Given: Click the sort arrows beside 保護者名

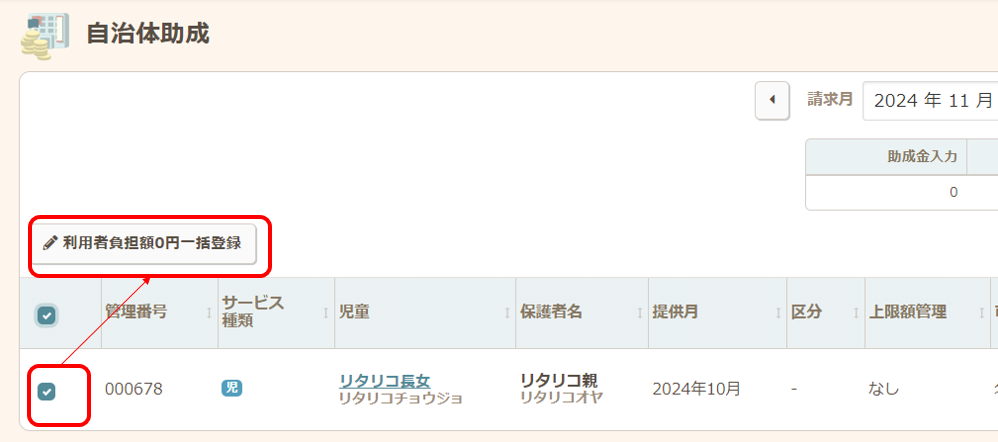Looking at the screenshot, I should 638,313.
